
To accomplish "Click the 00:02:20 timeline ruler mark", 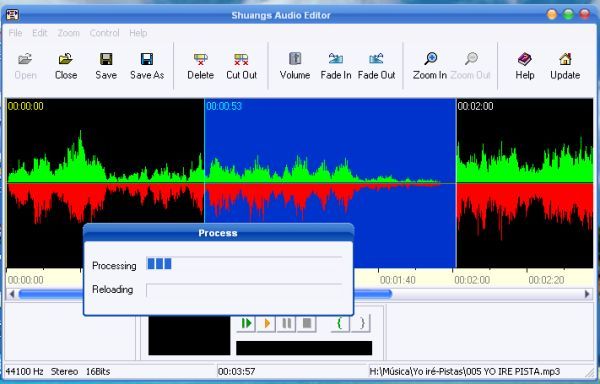I will pyautogui.click(x=546, y=280).
